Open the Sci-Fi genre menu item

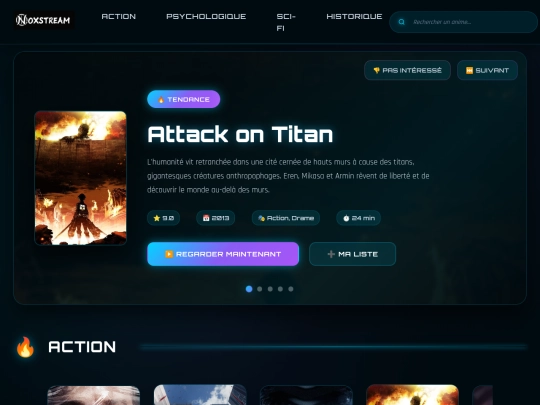(x=286, y=22)
